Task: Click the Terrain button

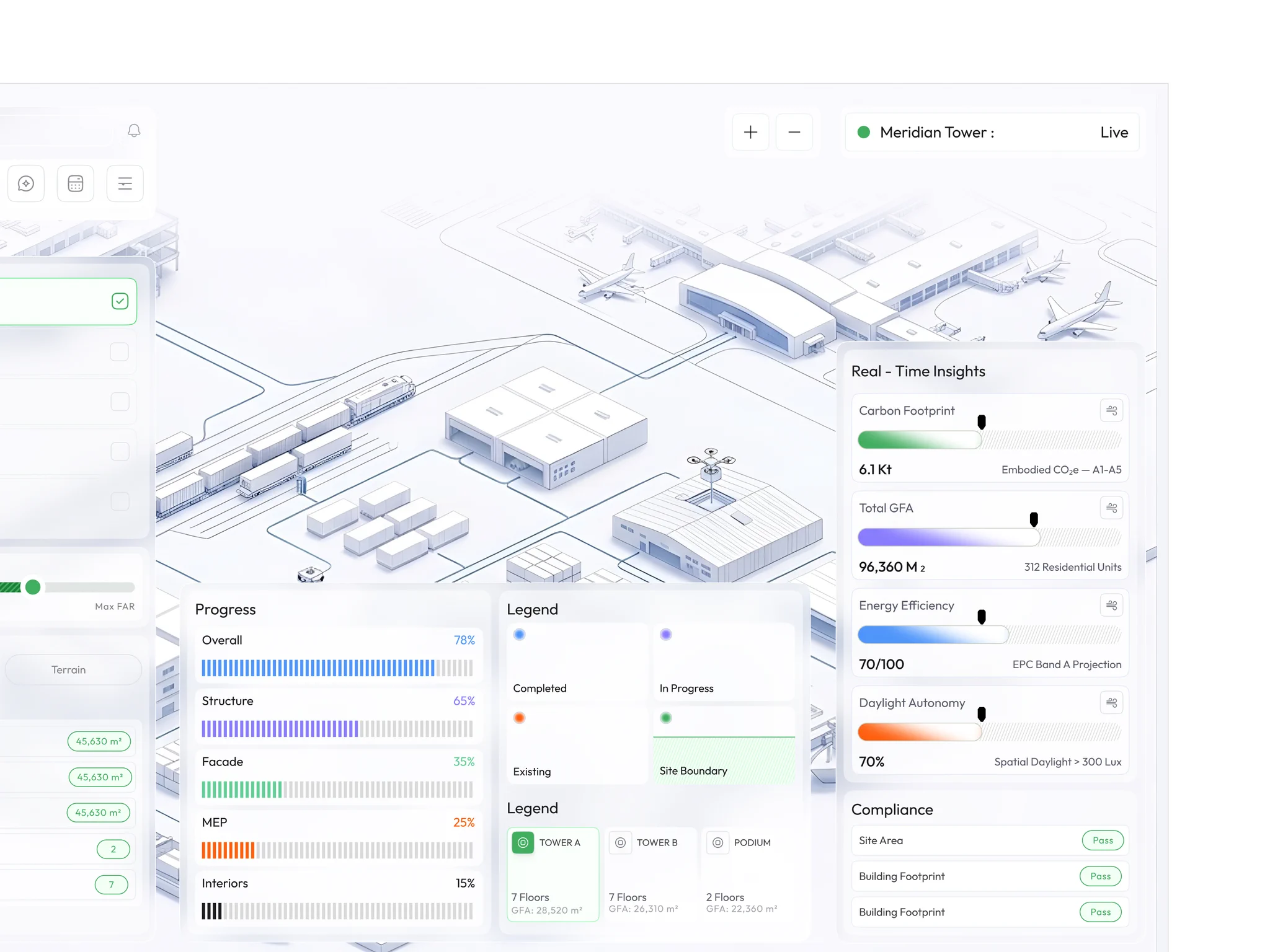Action: [x=73, y=669]
